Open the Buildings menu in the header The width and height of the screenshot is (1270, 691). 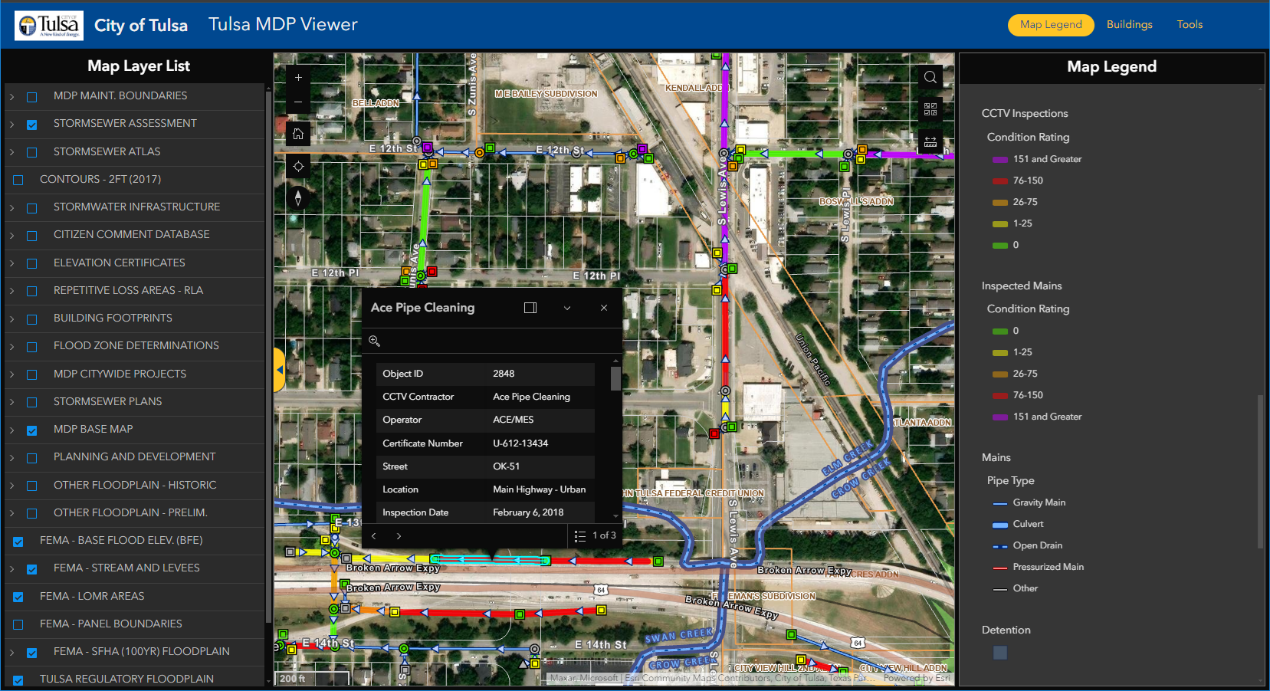click(x=1129, y=24)
